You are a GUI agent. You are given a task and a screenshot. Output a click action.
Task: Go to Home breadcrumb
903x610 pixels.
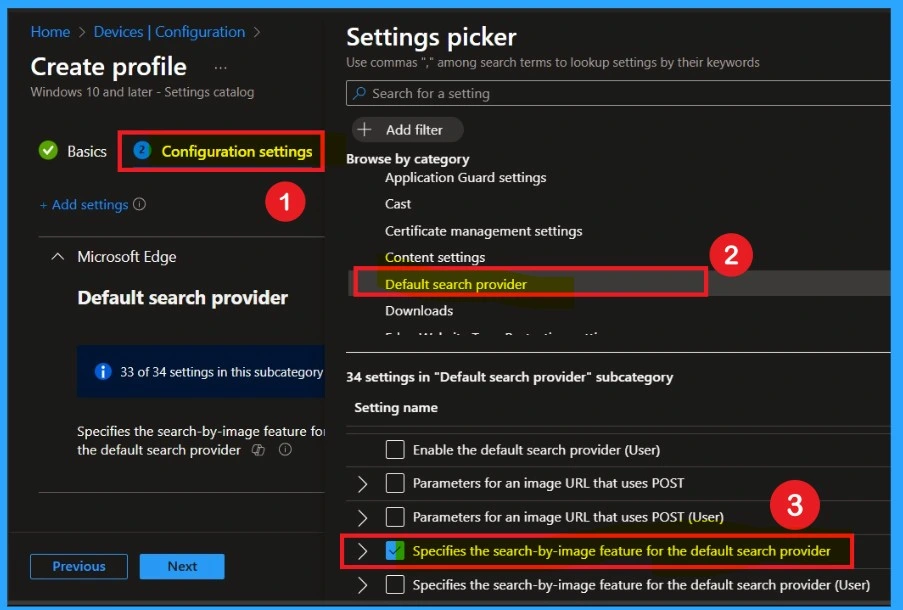50,32
